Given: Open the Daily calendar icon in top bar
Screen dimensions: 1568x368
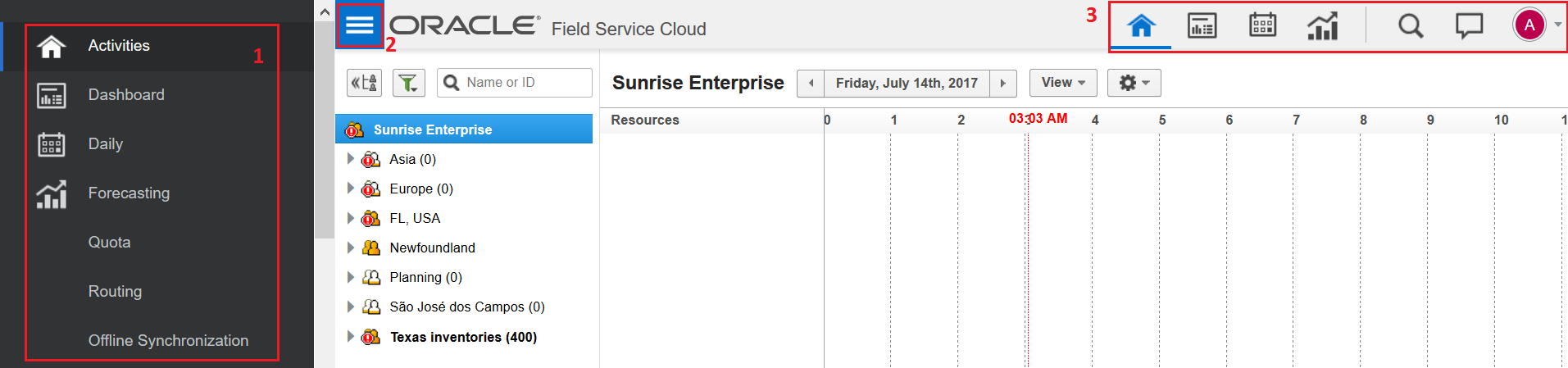Looking at the screenshot, I should tap(1262, 25).
